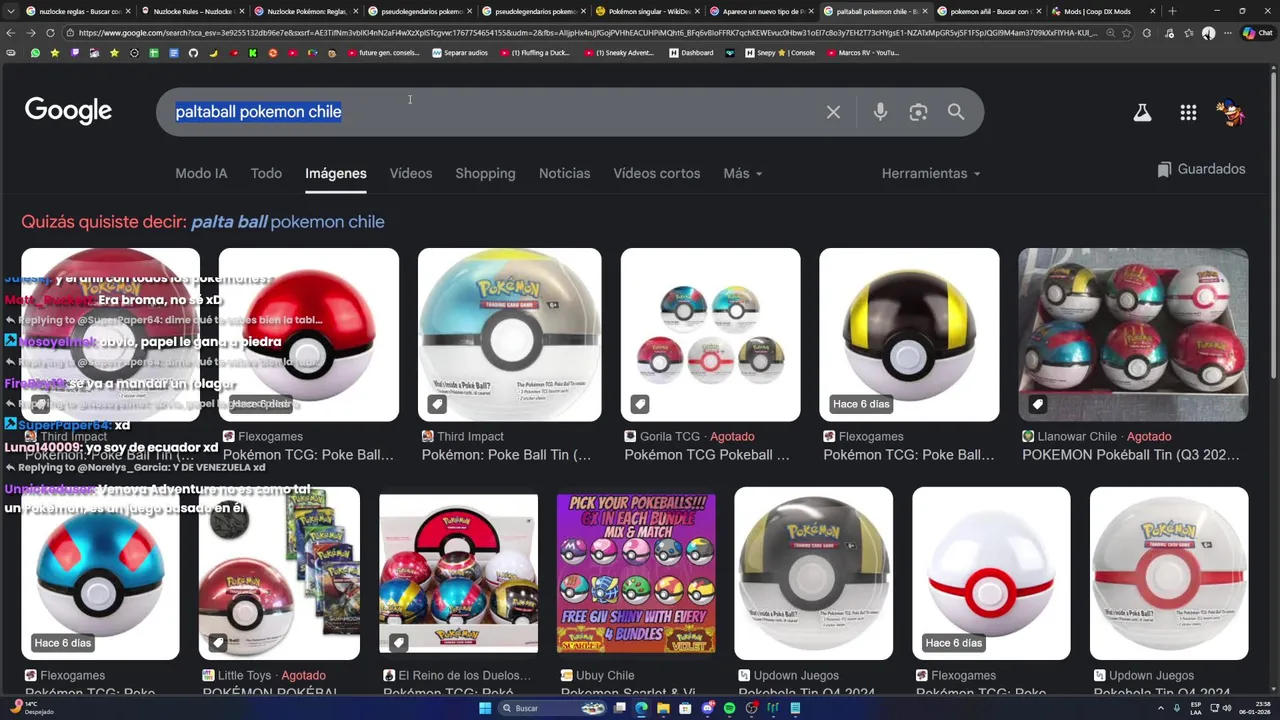Start voice search with the microphone icon
The height and width of the screenshot is (720, 1280).
tap(880, 112)
